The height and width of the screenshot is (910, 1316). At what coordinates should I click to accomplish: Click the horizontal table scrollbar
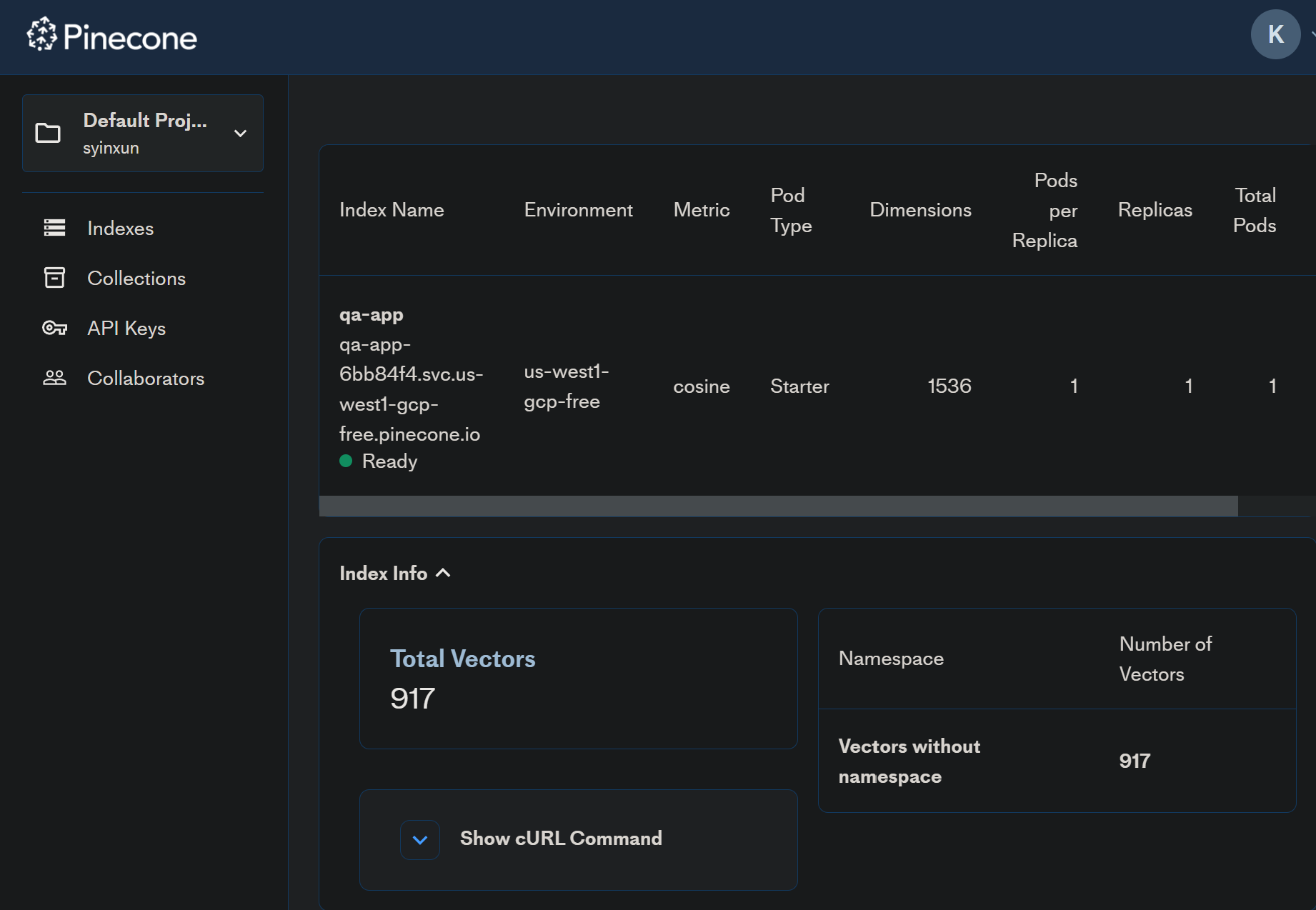coord(778,506)
